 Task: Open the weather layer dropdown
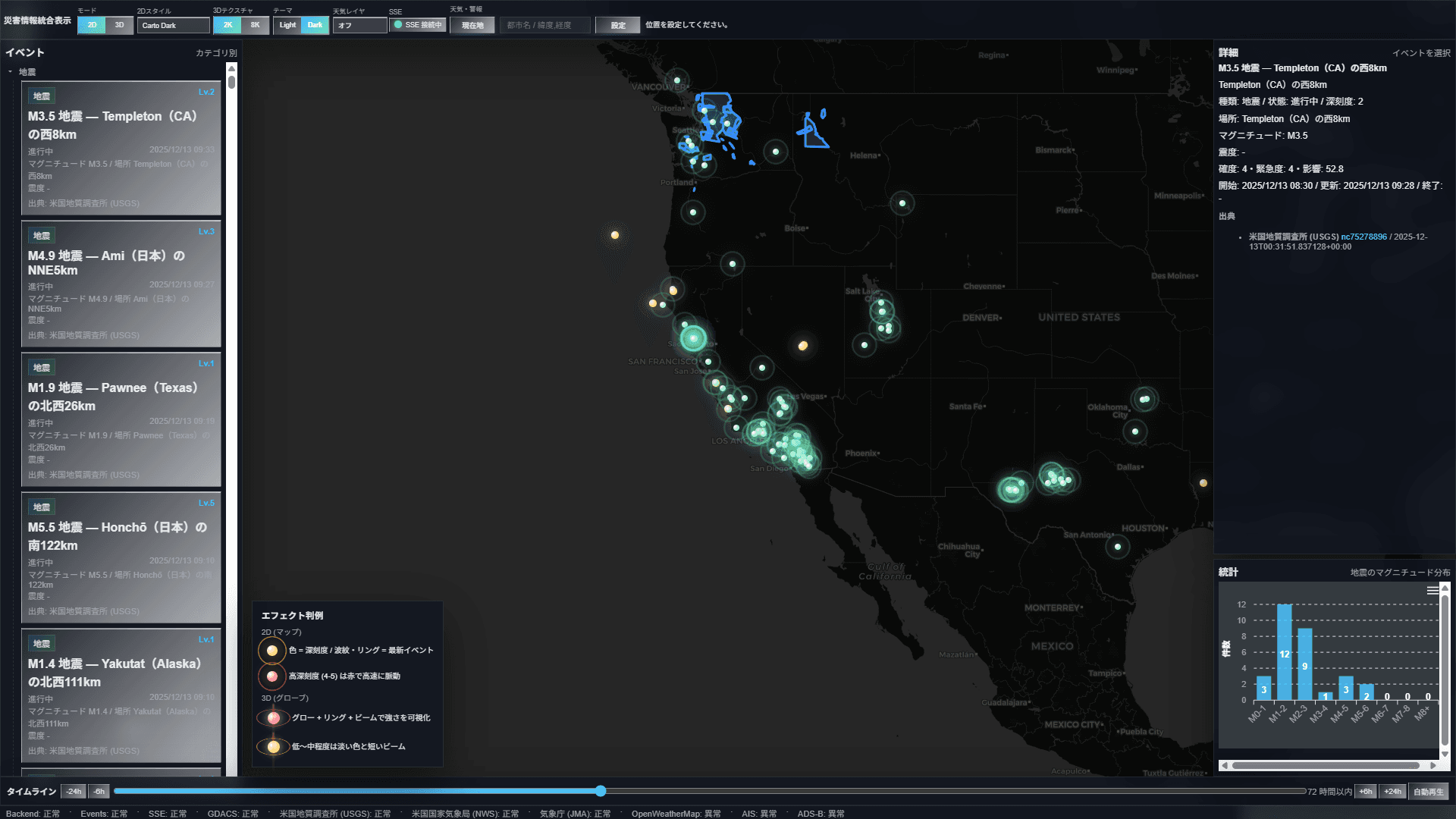click(x=360, y=25)
